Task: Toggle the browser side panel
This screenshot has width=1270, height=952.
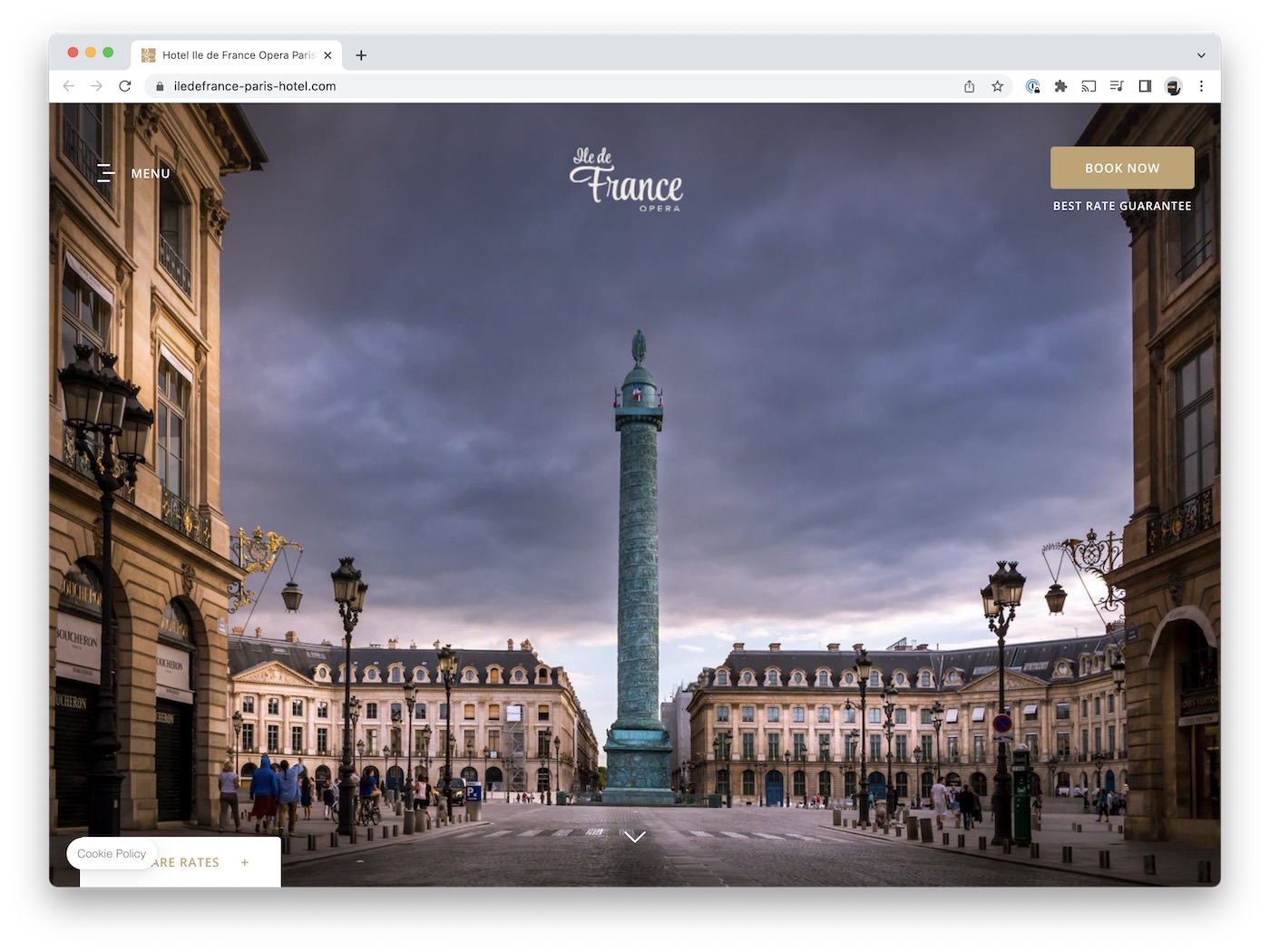Action: pyautogui.click(x=1145, y=86)
